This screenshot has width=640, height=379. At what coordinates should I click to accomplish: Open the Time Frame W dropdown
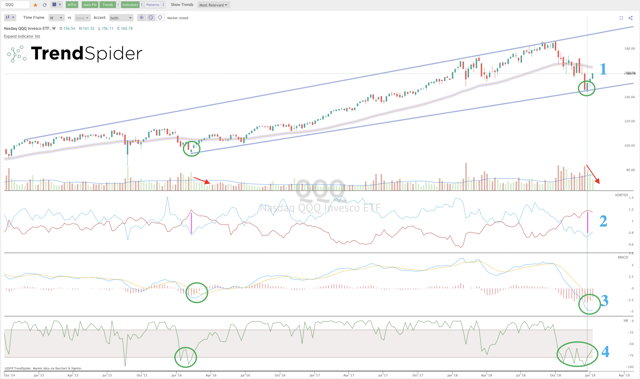click(x=56, y=18)
